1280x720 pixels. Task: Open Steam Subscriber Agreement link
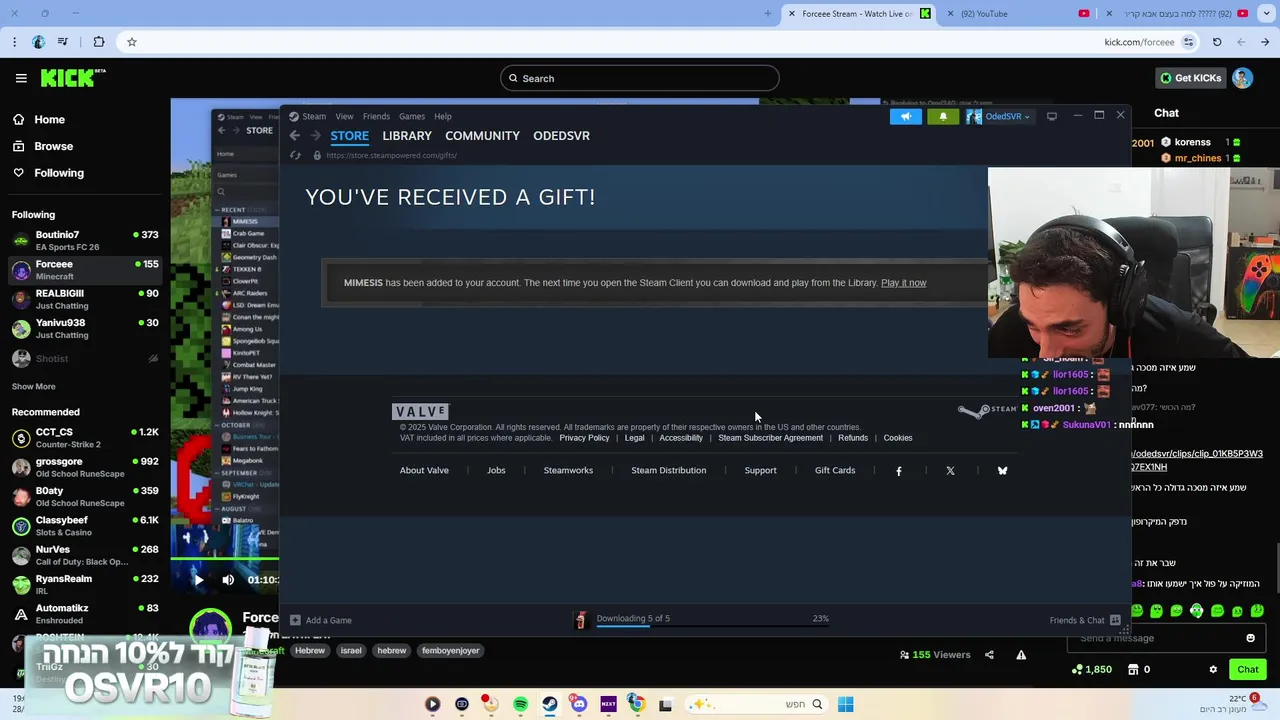(770, 438)
